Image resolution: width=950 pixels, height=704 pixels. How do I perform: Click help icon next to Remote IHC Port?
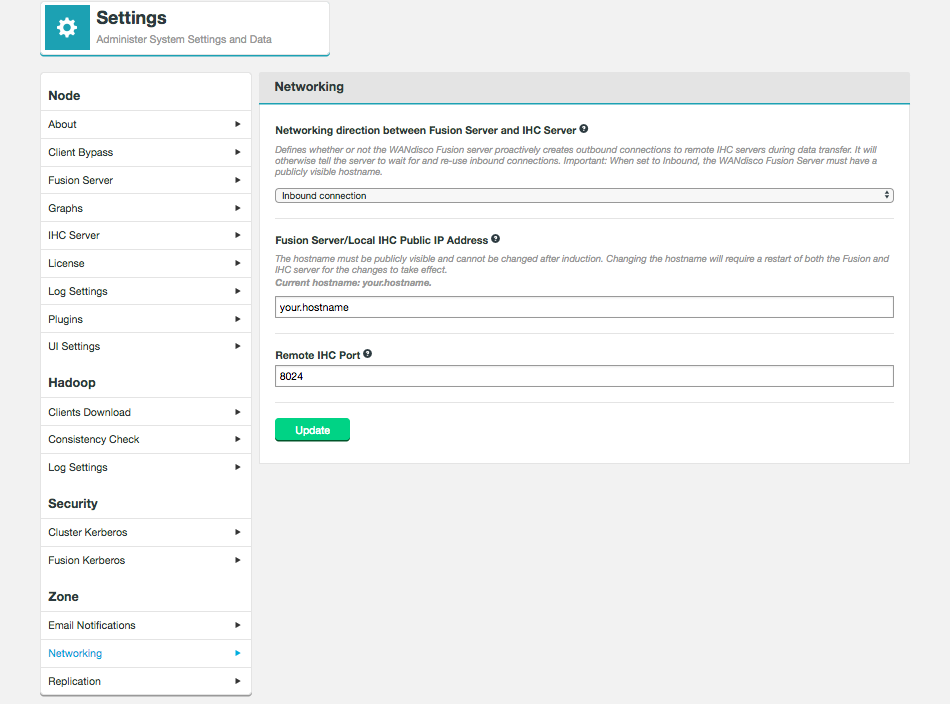[367, 354]
